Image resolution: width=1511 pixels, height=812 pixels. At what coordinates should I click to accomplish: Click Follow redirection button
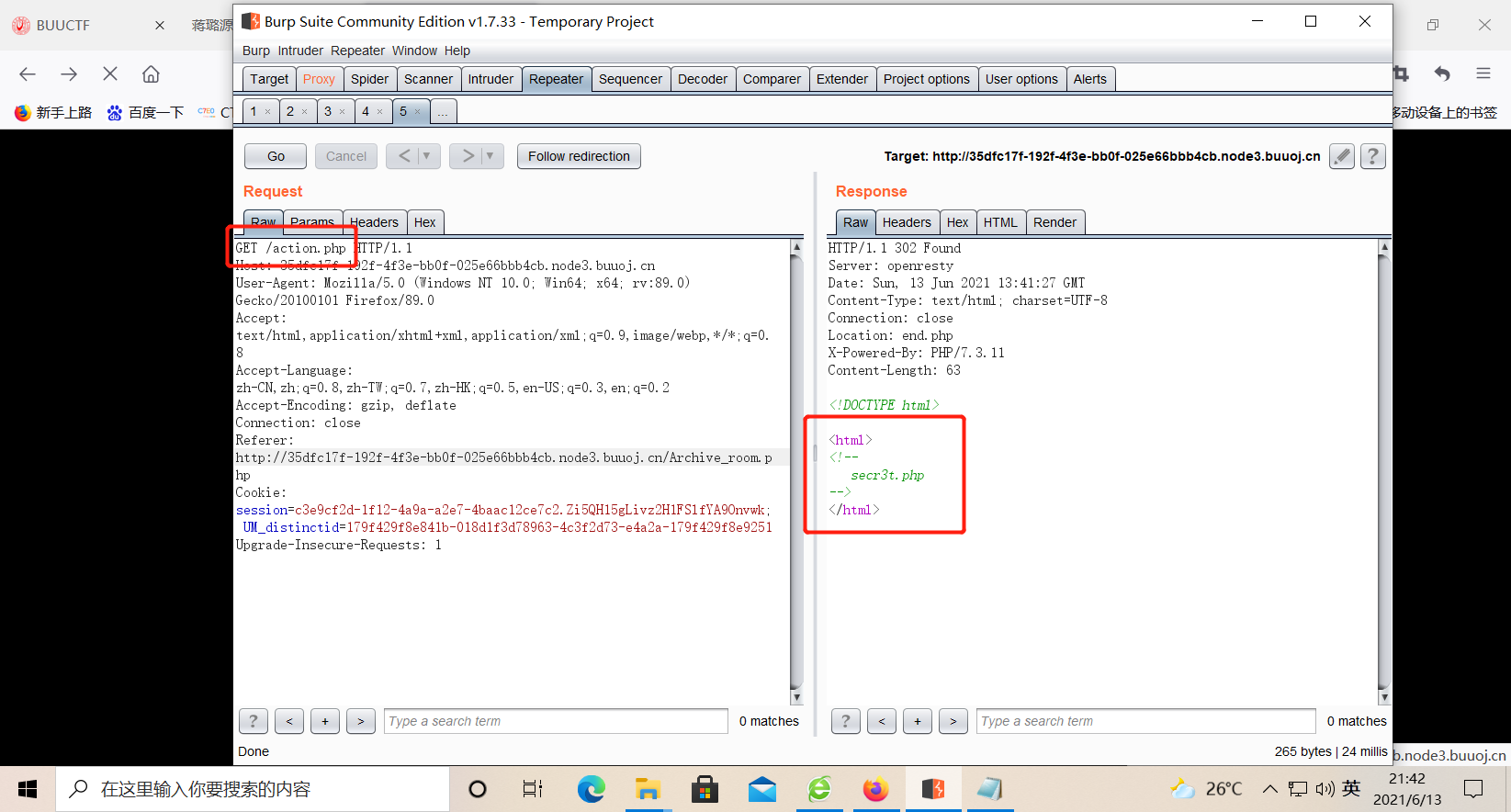[579, 156]
